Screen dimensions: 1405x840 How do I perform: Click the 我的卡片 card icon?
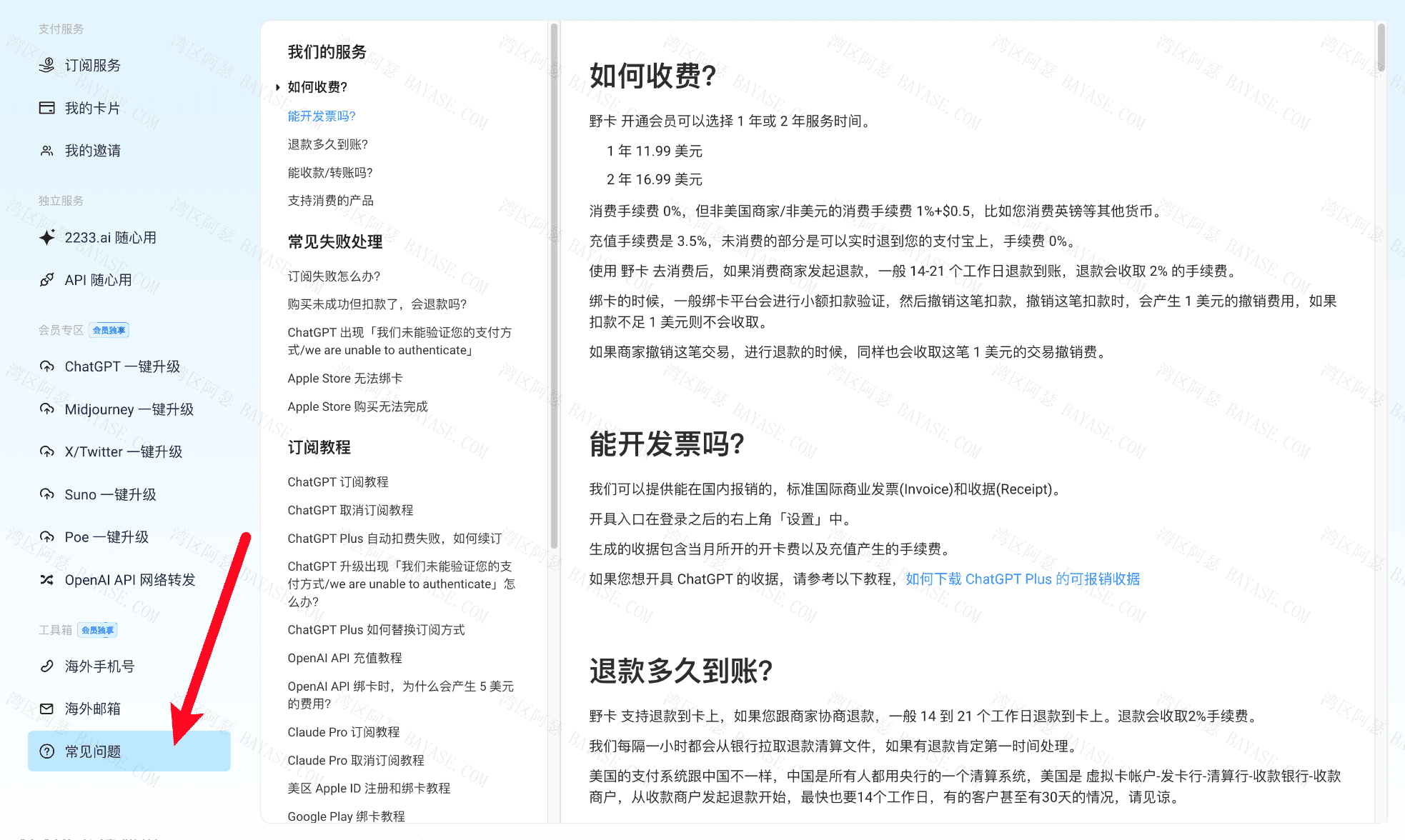tap(46, 108)
